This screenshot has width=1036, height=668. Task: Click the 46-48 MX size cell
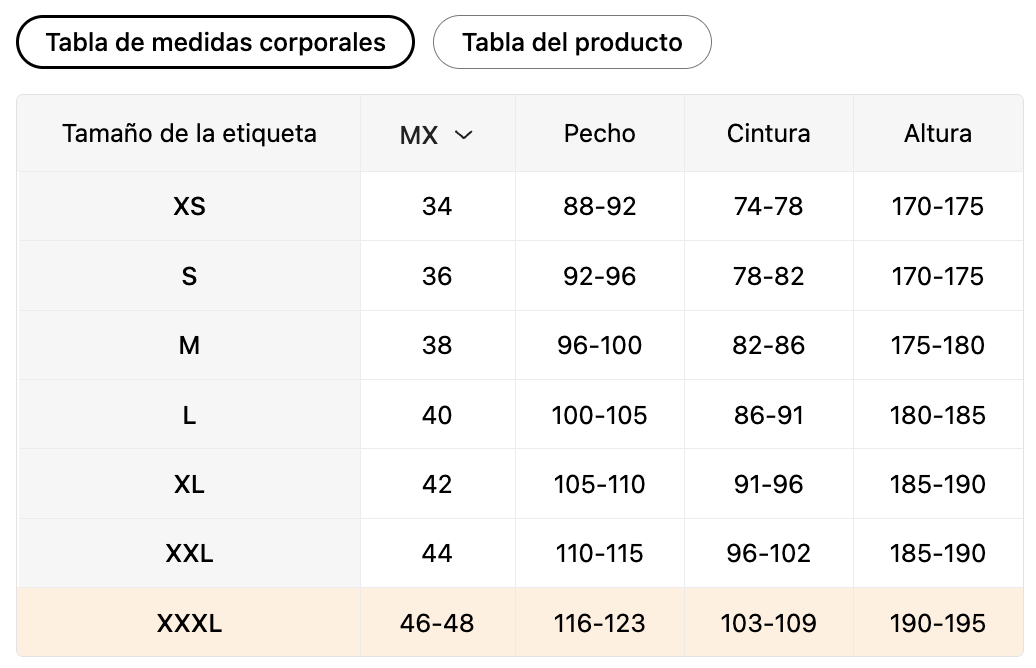click(437, 622)
